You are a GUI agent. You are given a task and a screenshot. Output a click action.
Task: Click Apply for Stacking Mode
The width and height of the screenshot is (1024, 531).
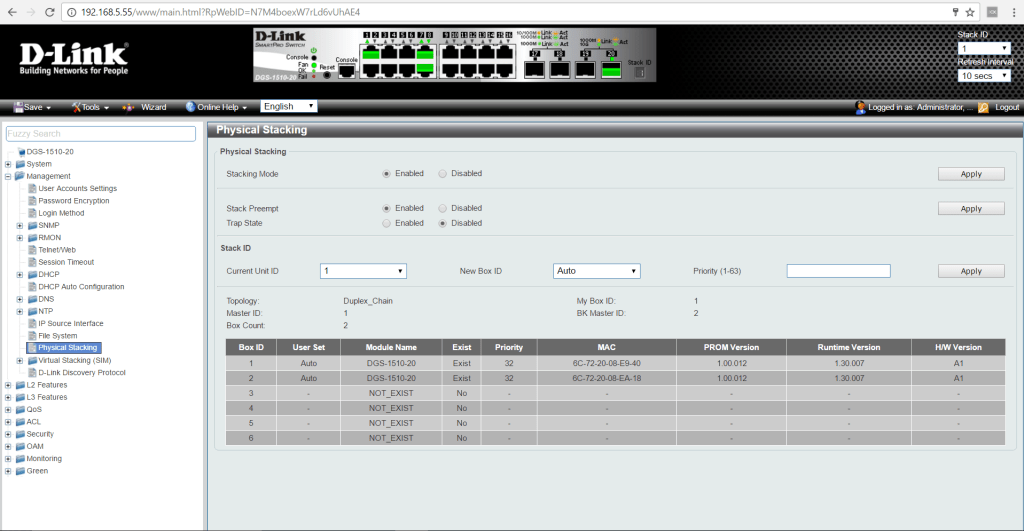coord(970,174)
